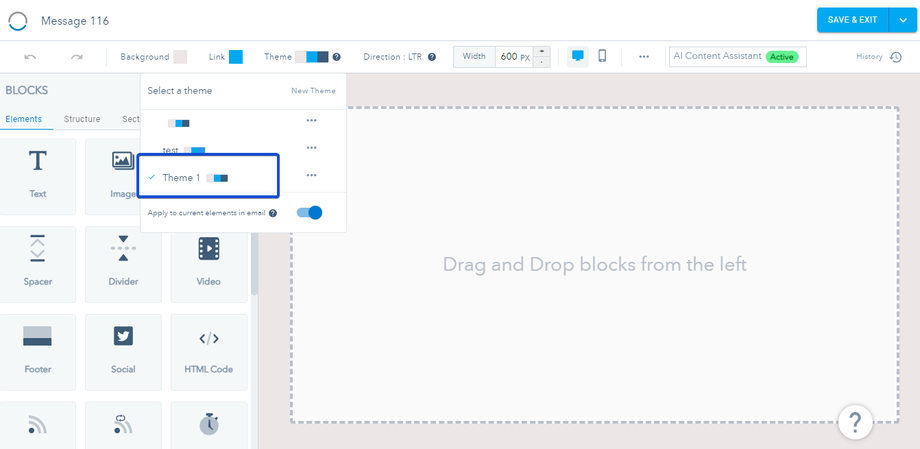
Task: Open options for the test theme
Action: click(x=312, y=147)
